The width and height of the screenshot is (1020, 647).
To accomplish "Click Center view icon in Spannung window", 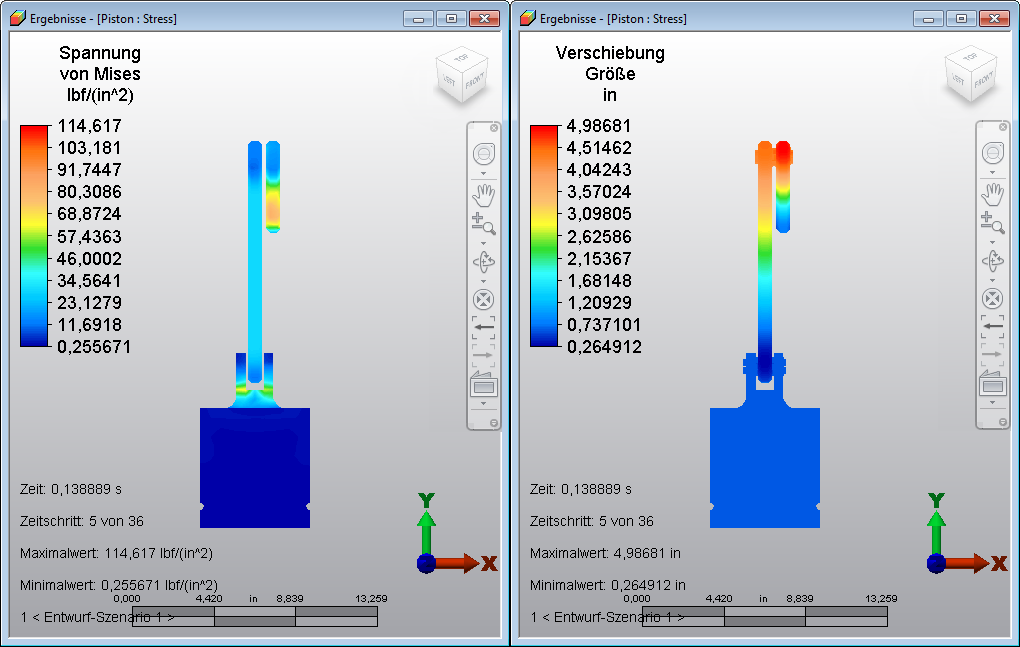I will click(483, 300).
